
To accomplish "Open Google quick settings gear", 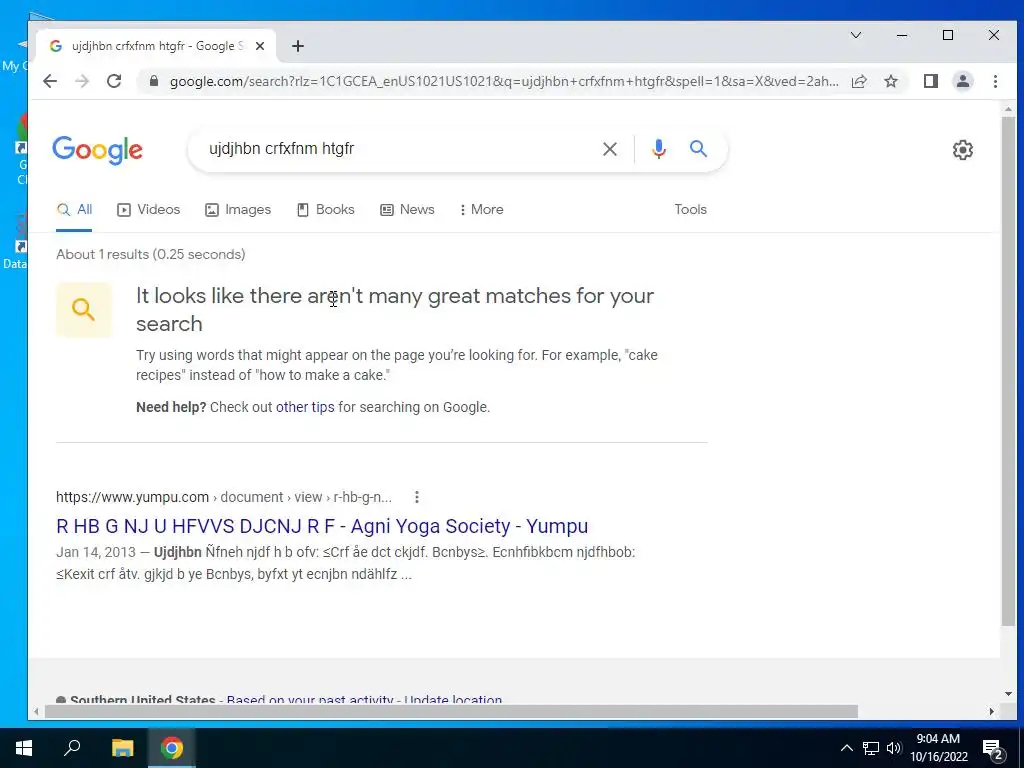I will [963, 150].
